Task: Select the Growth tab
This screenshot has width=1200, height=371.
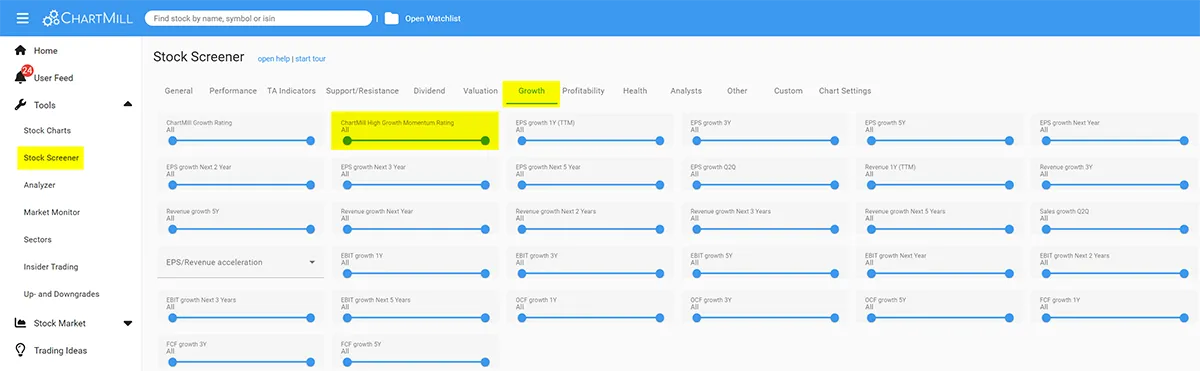Action: tap(532, 91)
